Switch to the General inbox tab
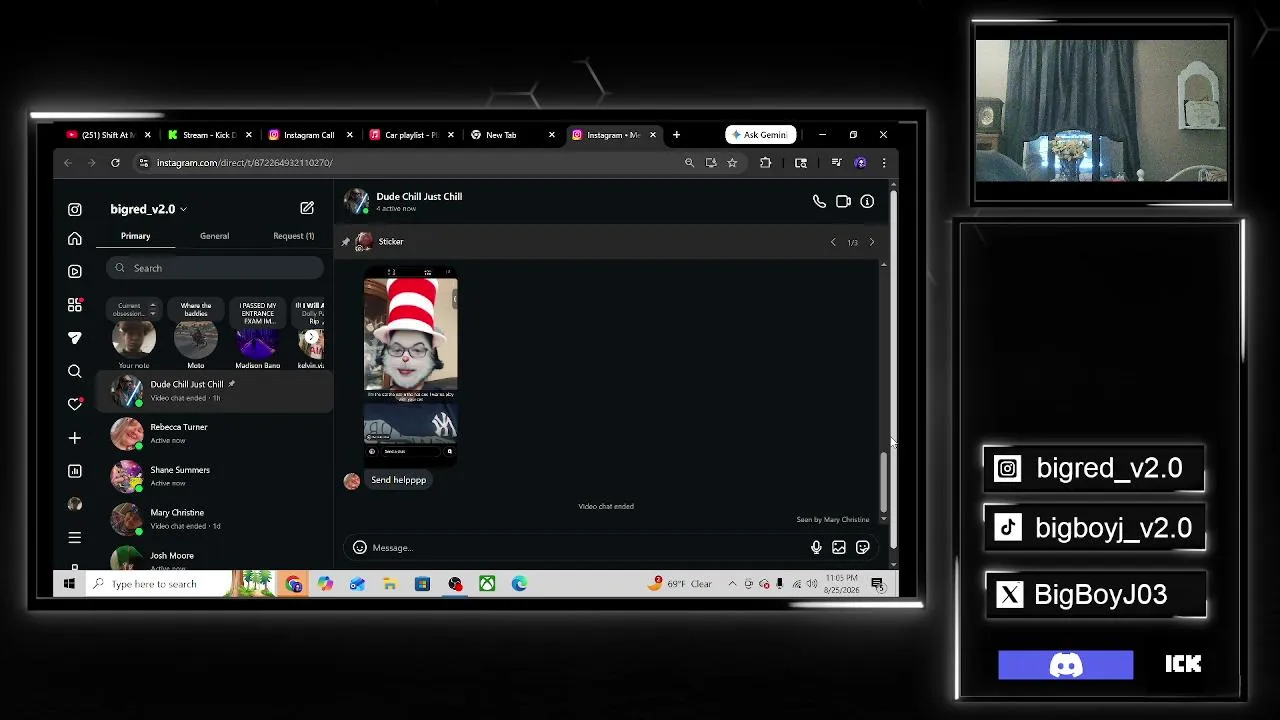The image size is (1280, 720). coord(214,236)
